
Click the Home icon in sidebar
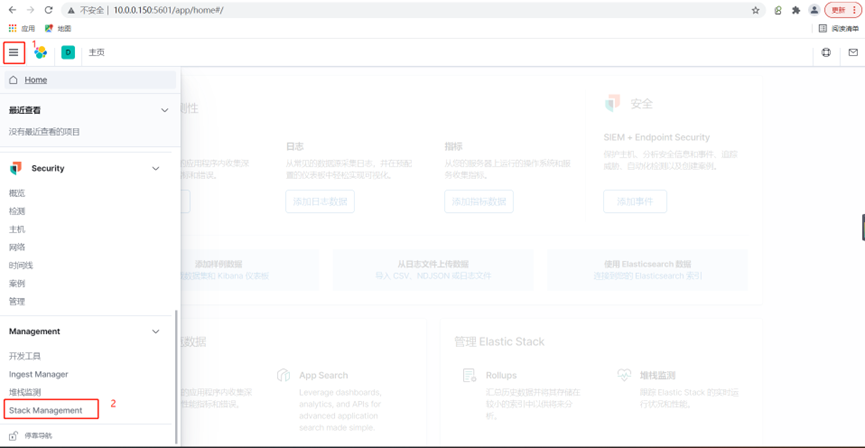point(14,80)
